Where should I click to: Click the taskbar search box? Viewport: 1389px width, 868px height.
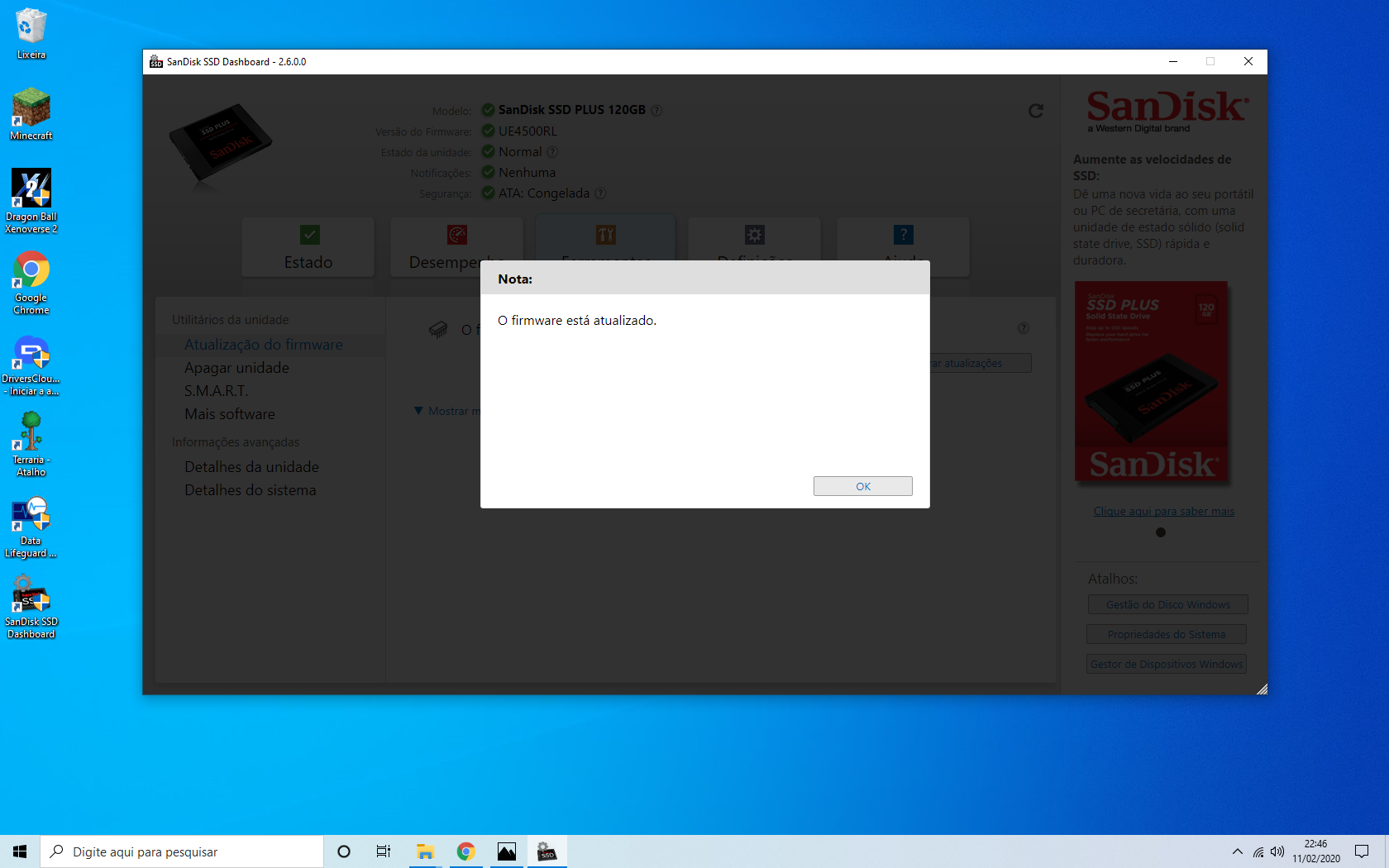click(182, 851)
